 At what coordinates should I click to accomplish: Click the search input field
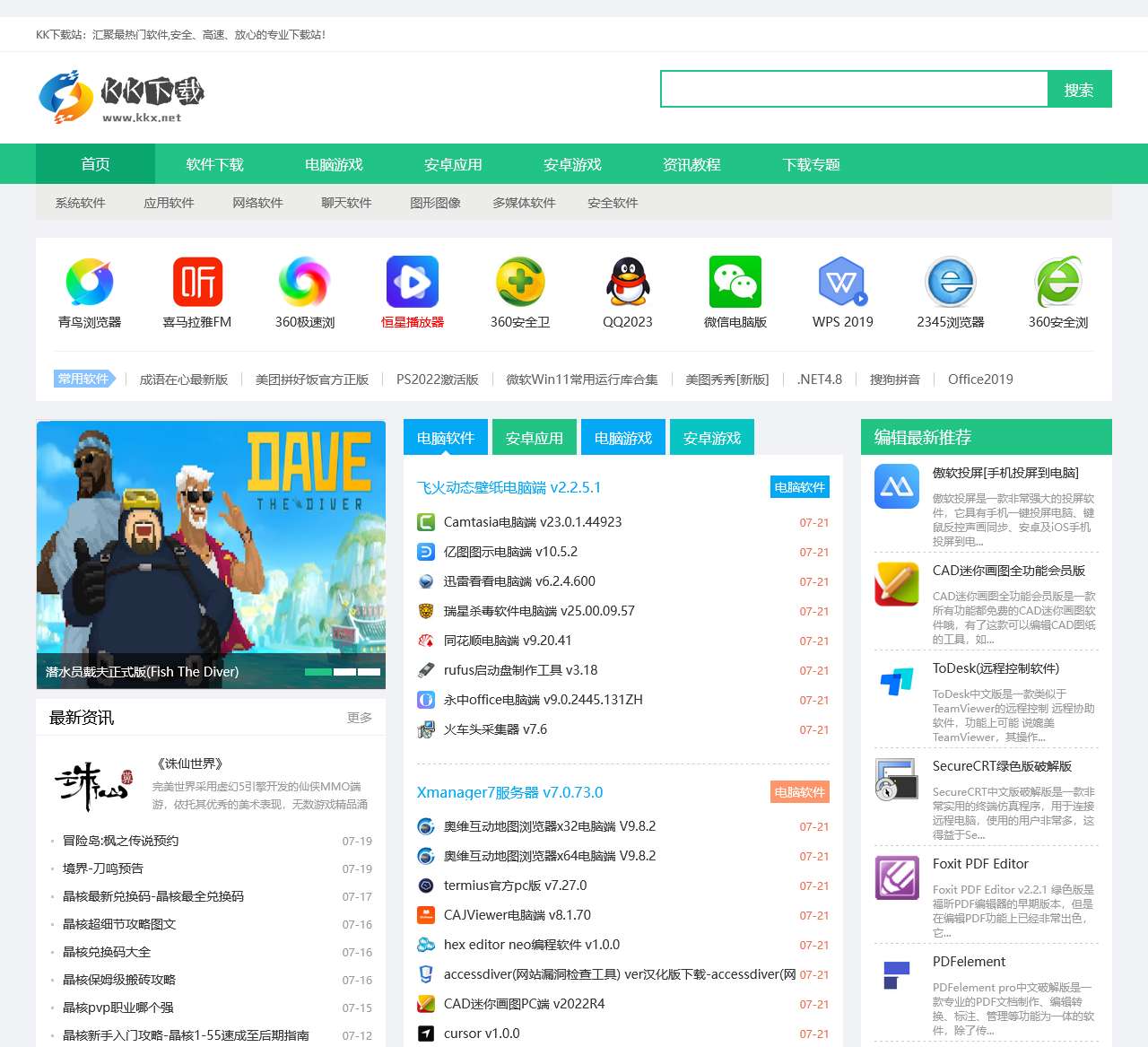pyautogui.click(x=852, y=89)
